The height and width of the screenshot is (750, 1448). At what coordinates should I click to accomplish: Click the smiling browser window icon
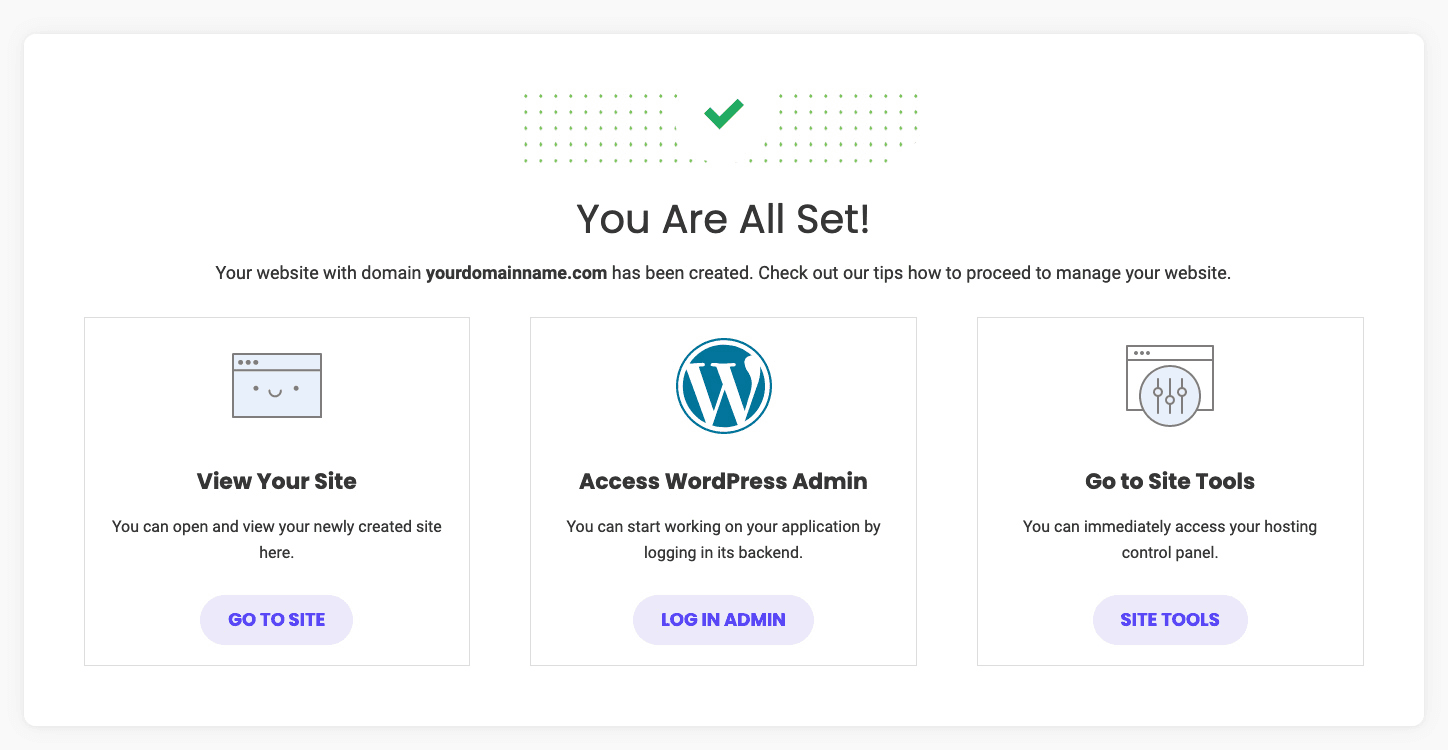point(277,385)
